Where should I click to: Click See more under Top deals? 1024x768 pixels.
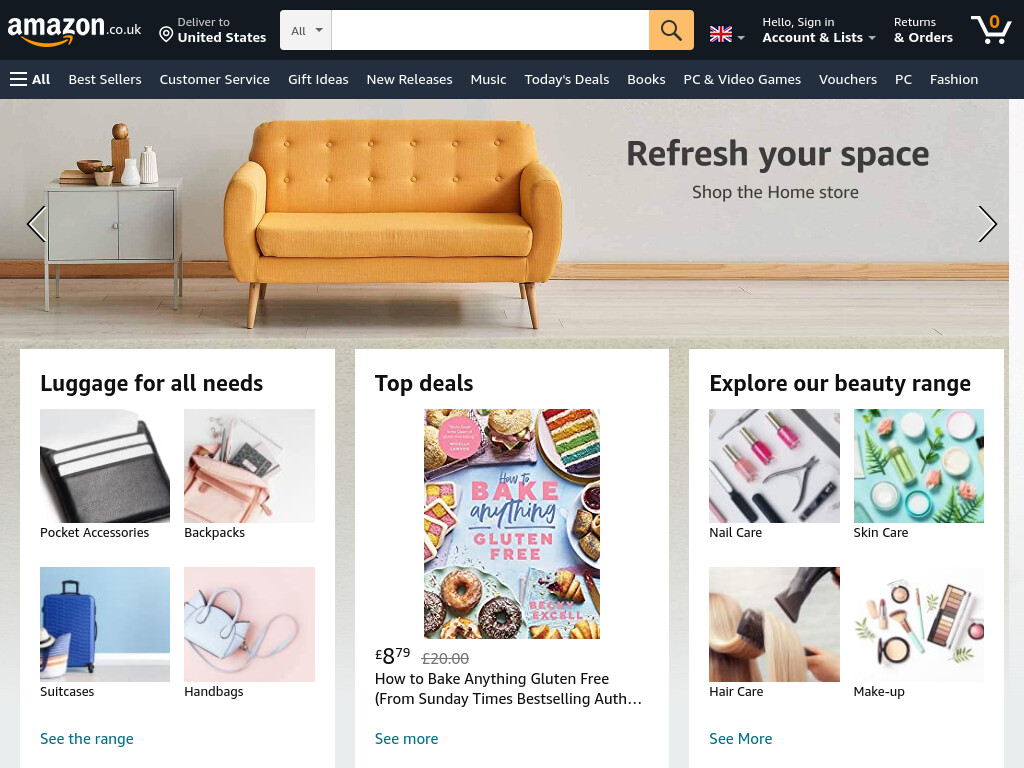point(406,739)
